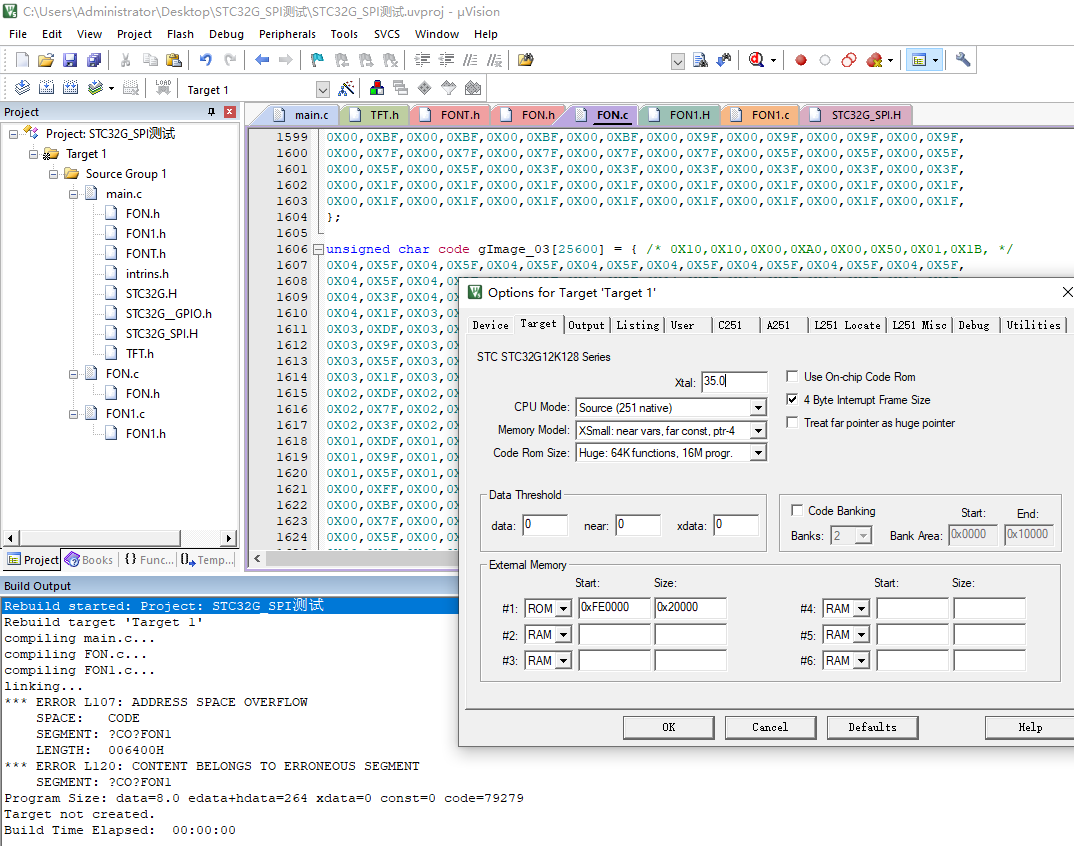Switch to the Output tab in Options dialog
This screenshot has height=846, width=1074.
click(x=586, y=325)
